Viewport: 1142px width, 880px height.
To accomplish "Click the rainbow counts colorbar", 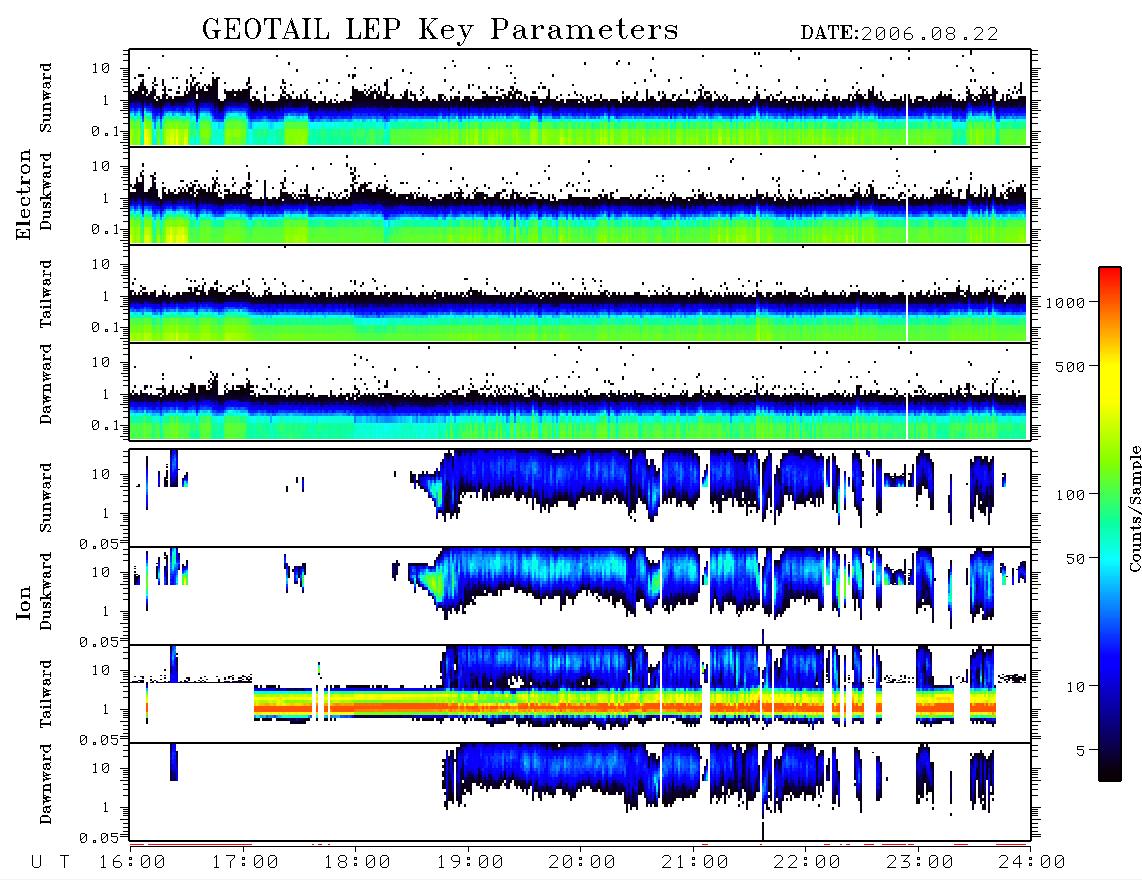I will point(1109,524).
